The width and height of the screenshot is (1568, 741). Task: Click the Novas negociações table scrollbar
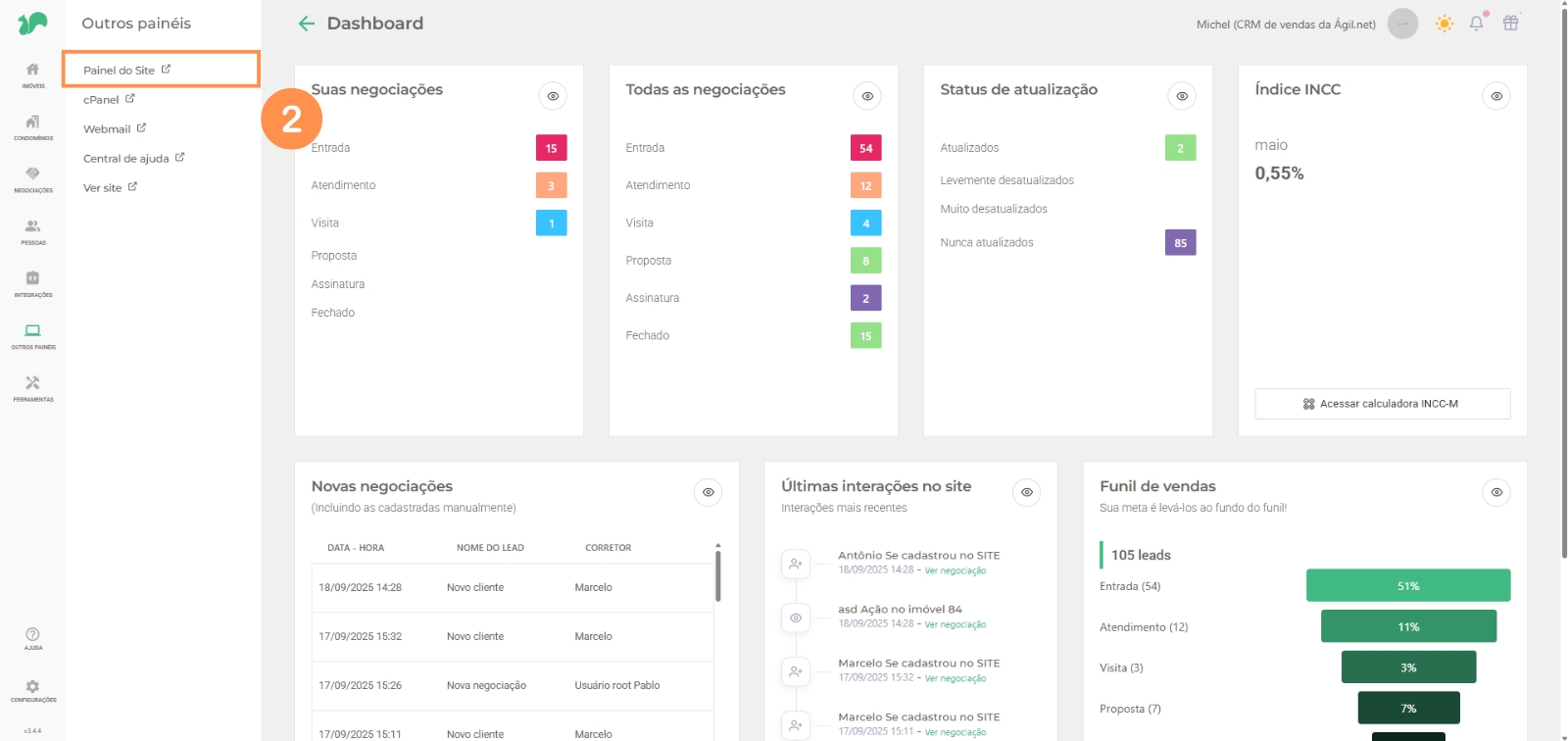click(717, 578)
